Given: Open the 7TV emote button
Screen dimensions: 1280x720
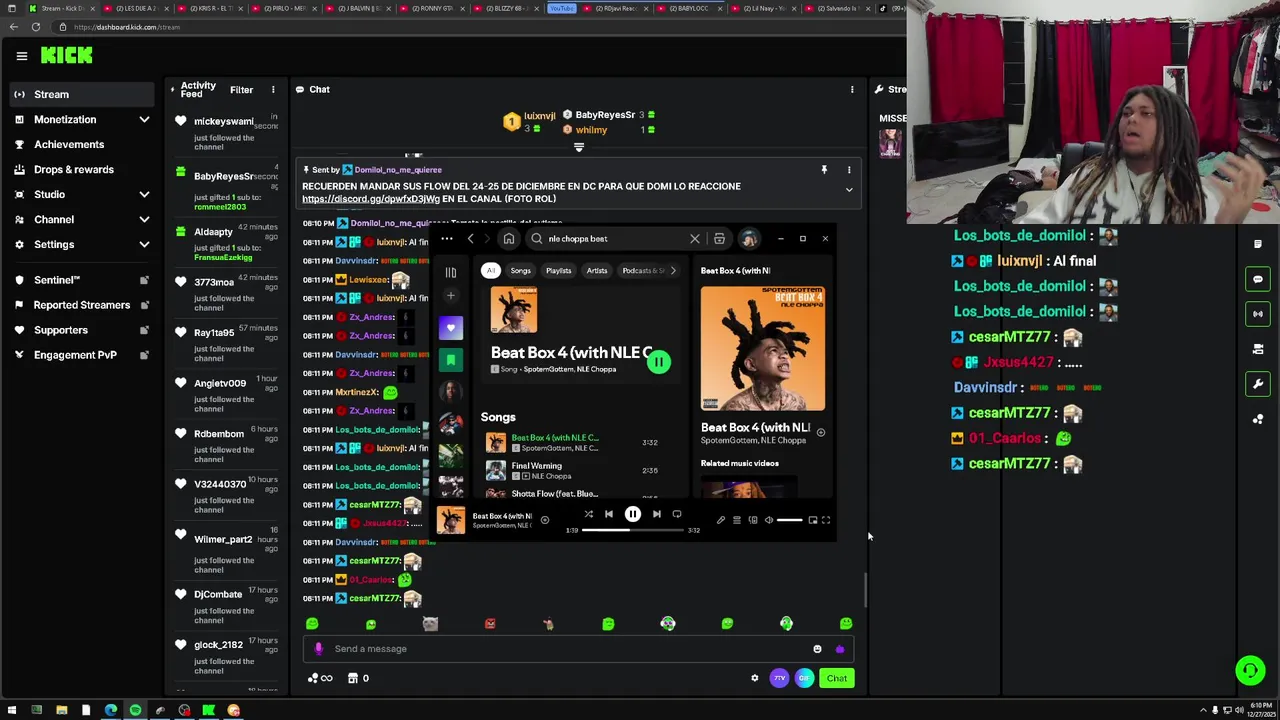Looking at the screenshot, I should coord(780,678).
